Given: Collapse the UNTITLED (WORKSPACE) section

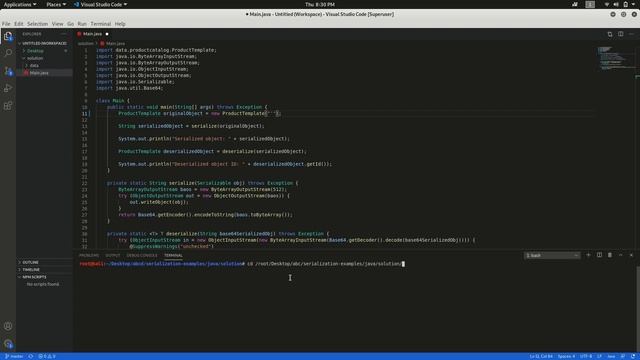Looking at the screenshot, I should pos(44,43).
